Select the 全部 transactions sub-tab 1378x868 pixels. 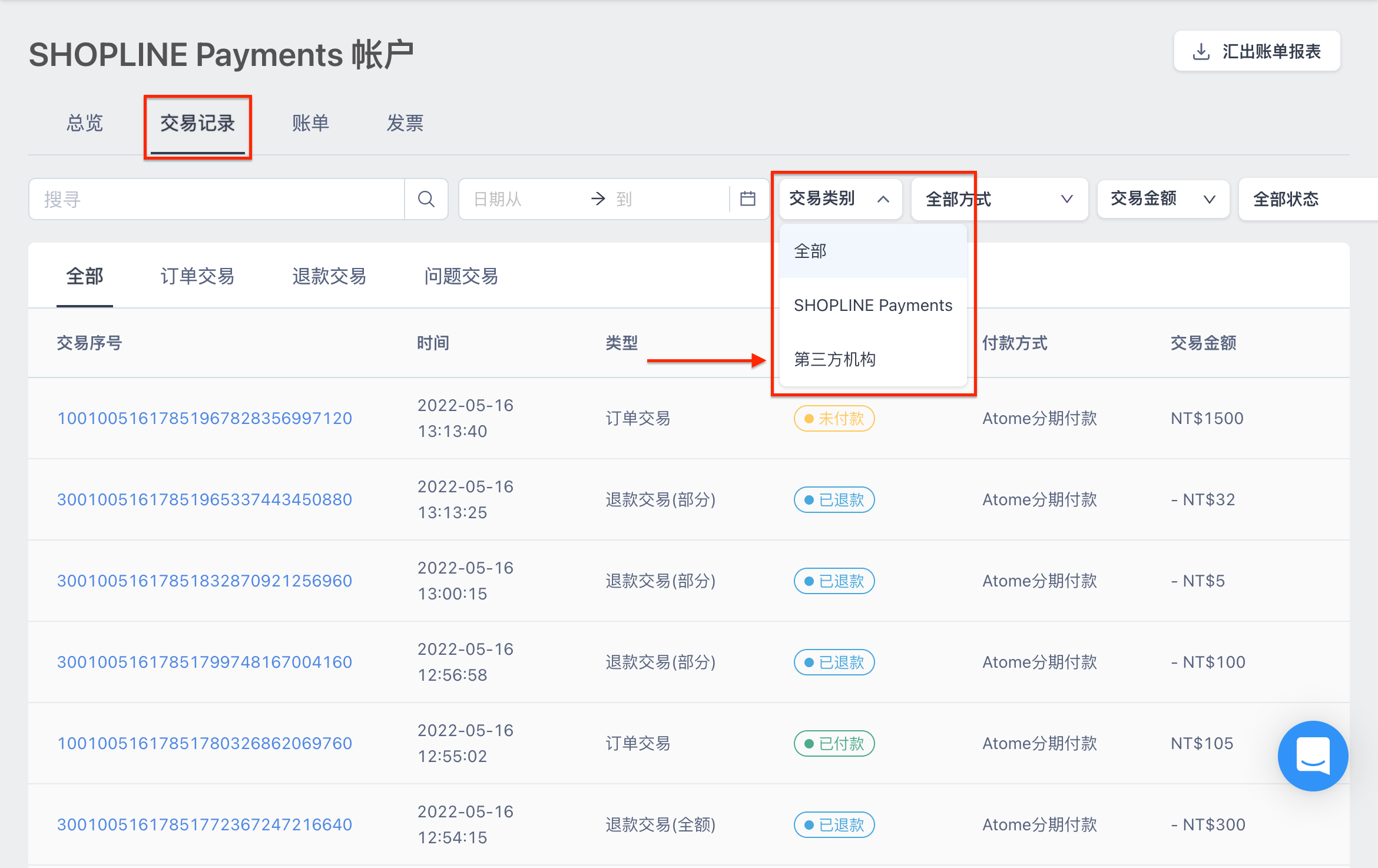point(85,276)
